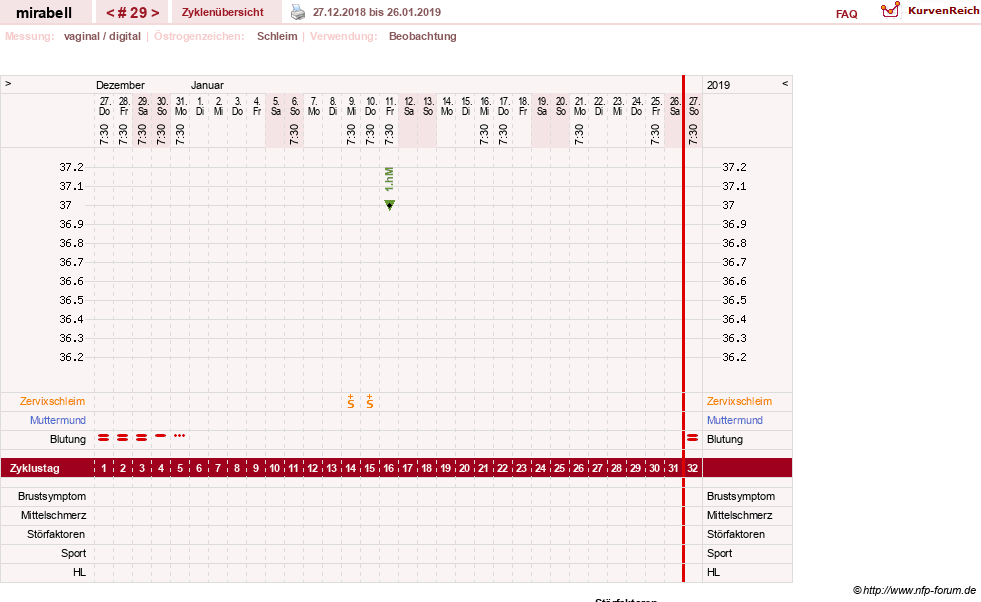Click the left Zervixschleim row label
Viewport: 981px width, 602px height.
click(53, 401)
